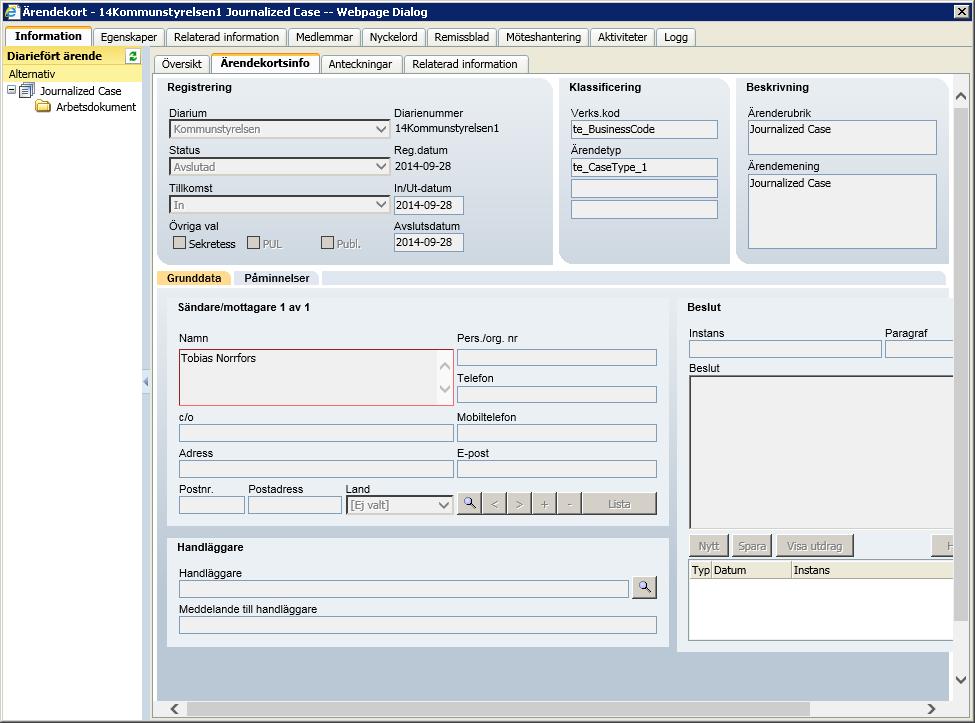Toggle the PUL checkbox
Screen dimensions: 975x723
pyautogui.click(x=253, y=242)
